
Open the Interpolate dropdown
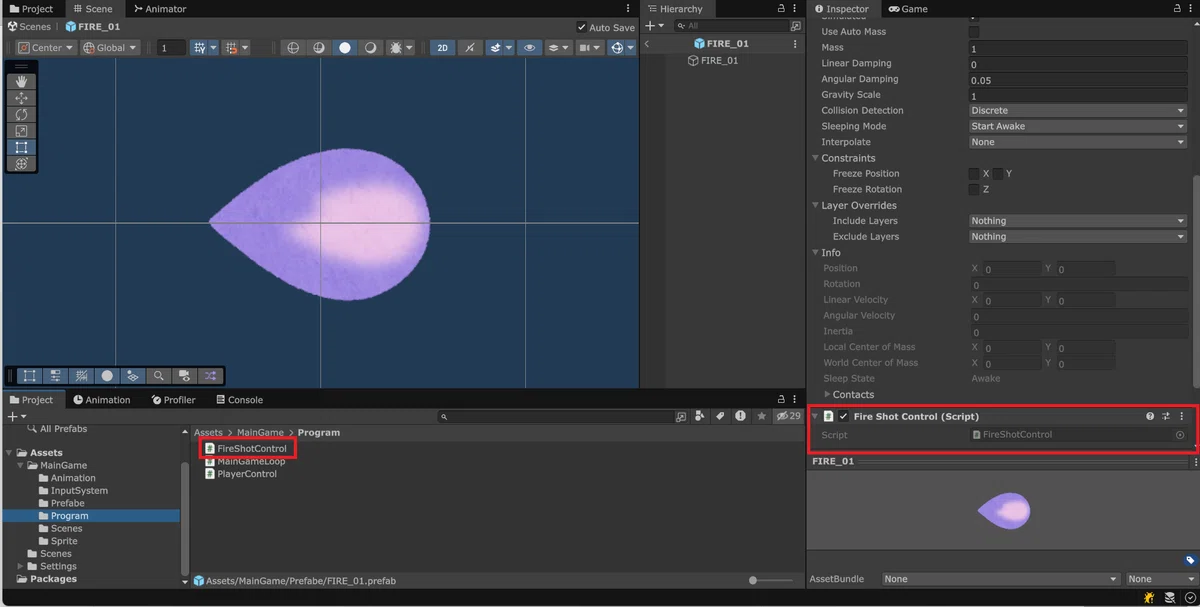coord(1078,142)
